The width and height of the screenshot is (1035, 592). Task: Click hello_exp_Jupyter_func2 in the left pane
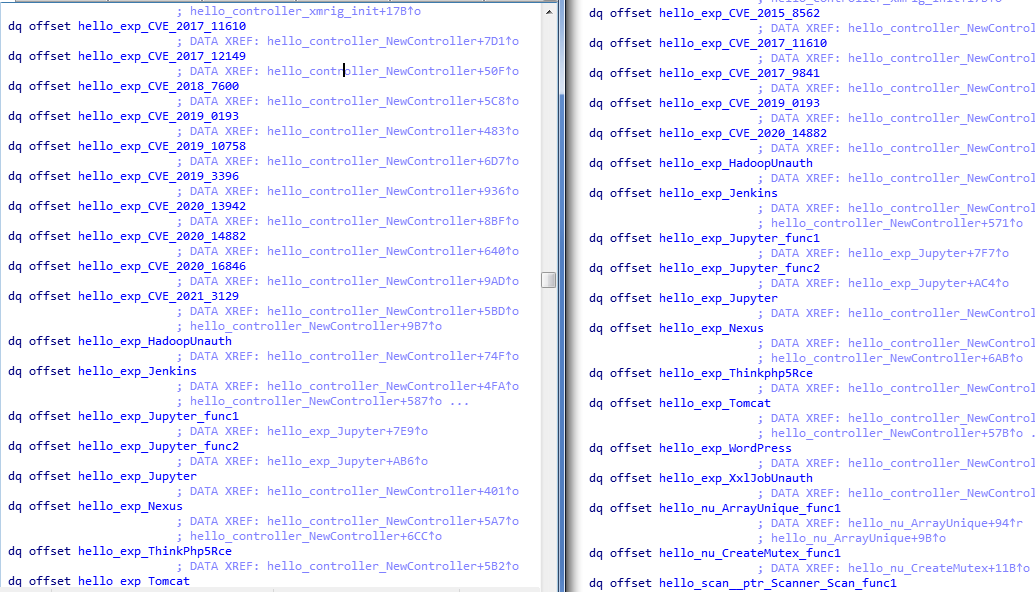point(158,446)
